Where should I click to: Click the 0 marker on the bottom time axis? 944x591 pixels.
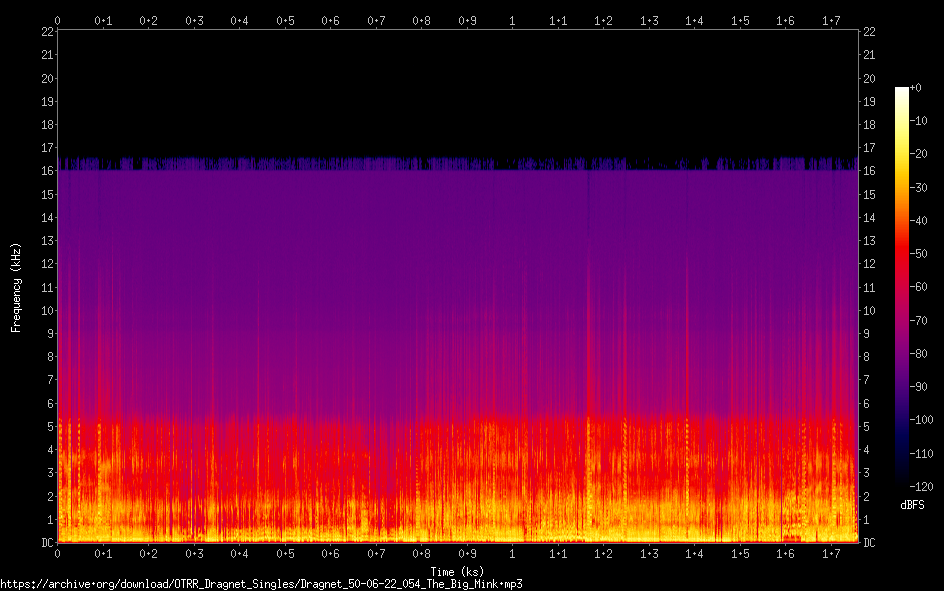[58, 553]
